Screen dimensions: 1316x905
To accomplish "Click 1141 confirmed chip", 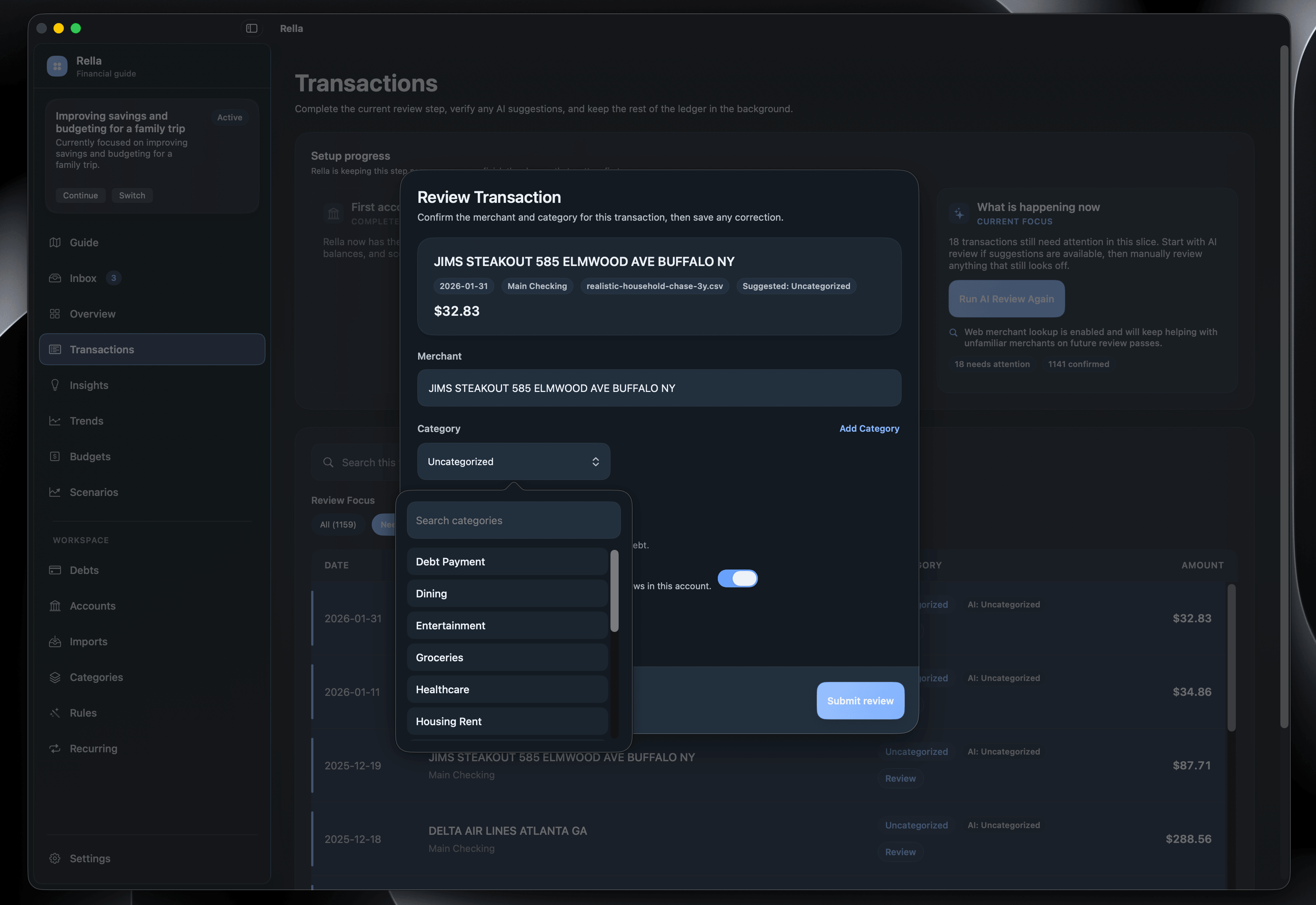I will 1078,364.
